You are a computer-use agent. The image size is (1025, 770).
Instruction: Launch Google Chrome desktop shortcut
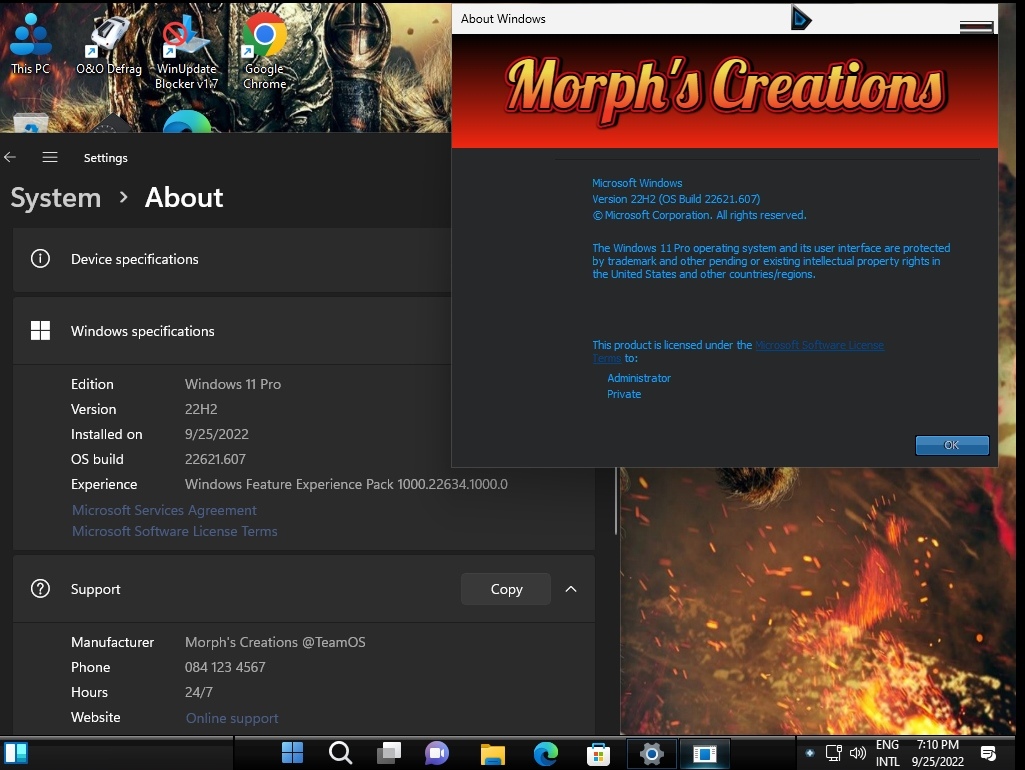[264, 51]
